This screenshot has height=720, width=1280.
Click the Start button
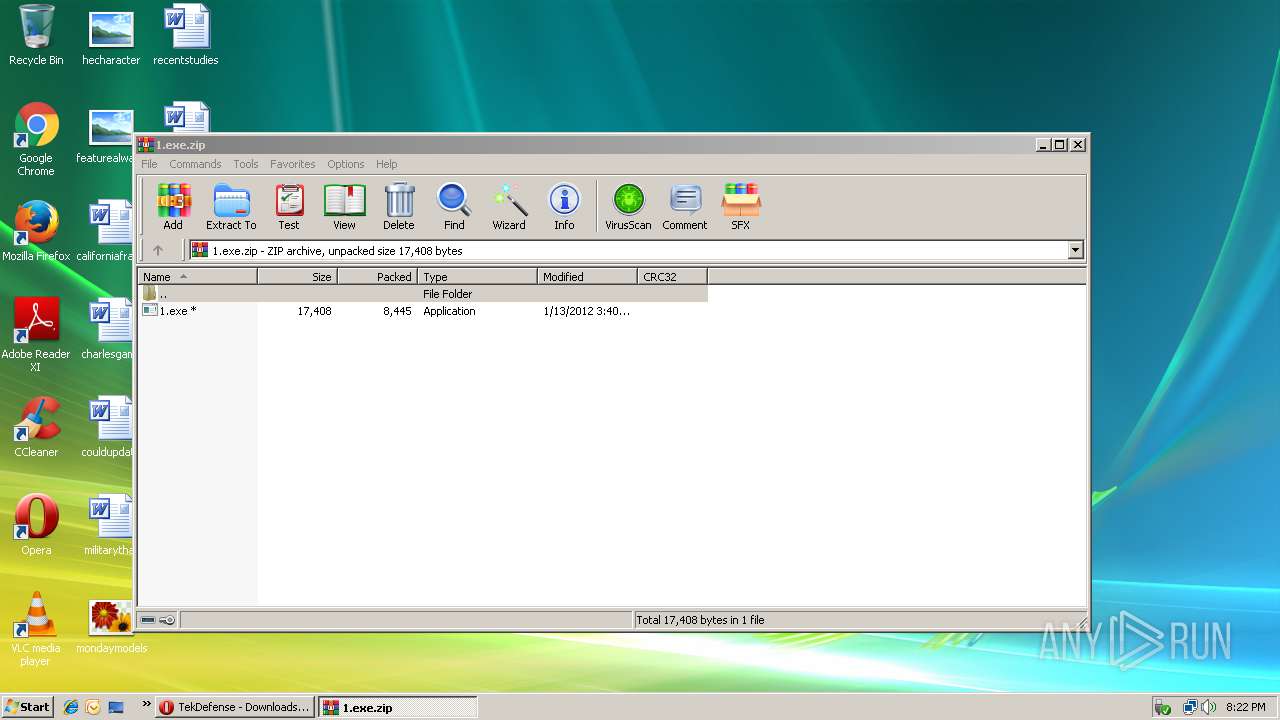pyautogui.click(x=28, y=707)
